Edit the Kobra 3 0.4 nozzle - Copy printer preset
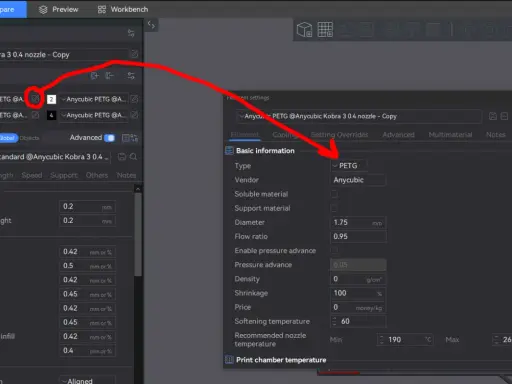Screen dimensions: 512x384 (134, 54)
